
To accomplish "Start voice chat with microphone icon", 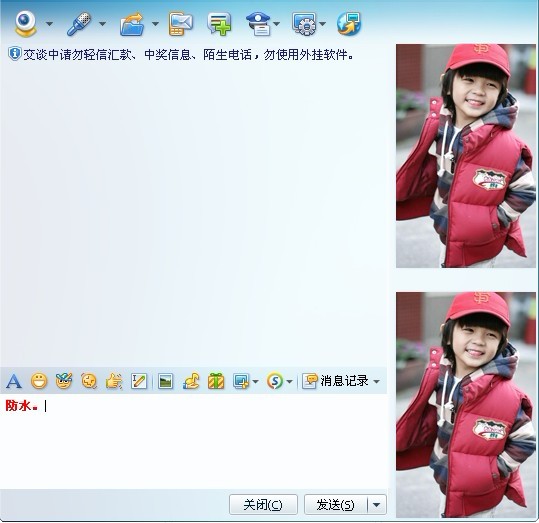I will (x=79, y=24).
